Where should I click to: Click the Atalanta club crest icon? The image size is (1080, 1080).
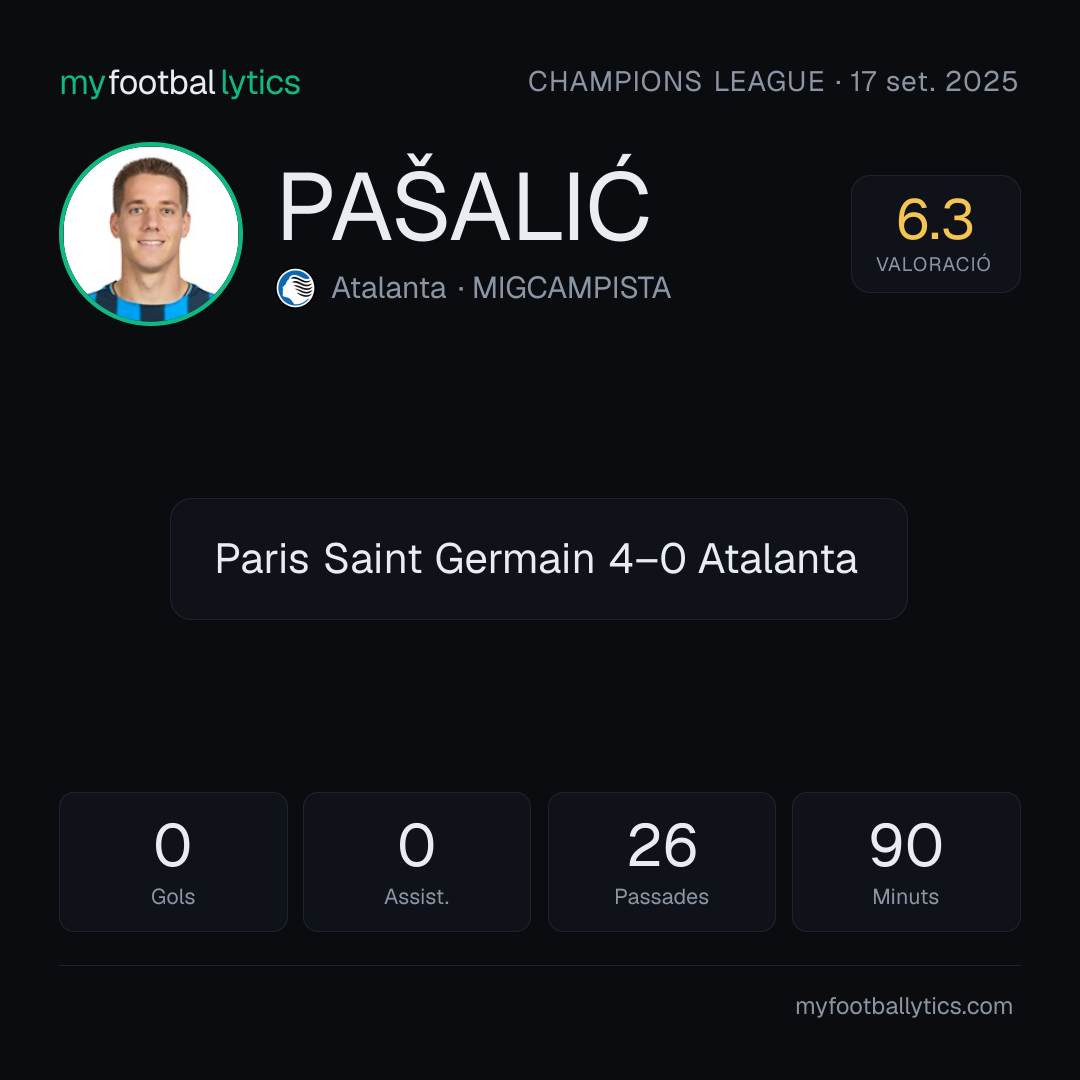295,288
